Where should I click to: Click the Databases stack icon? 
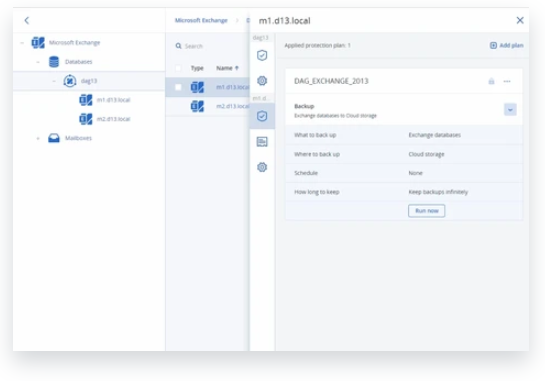(54, 62)
